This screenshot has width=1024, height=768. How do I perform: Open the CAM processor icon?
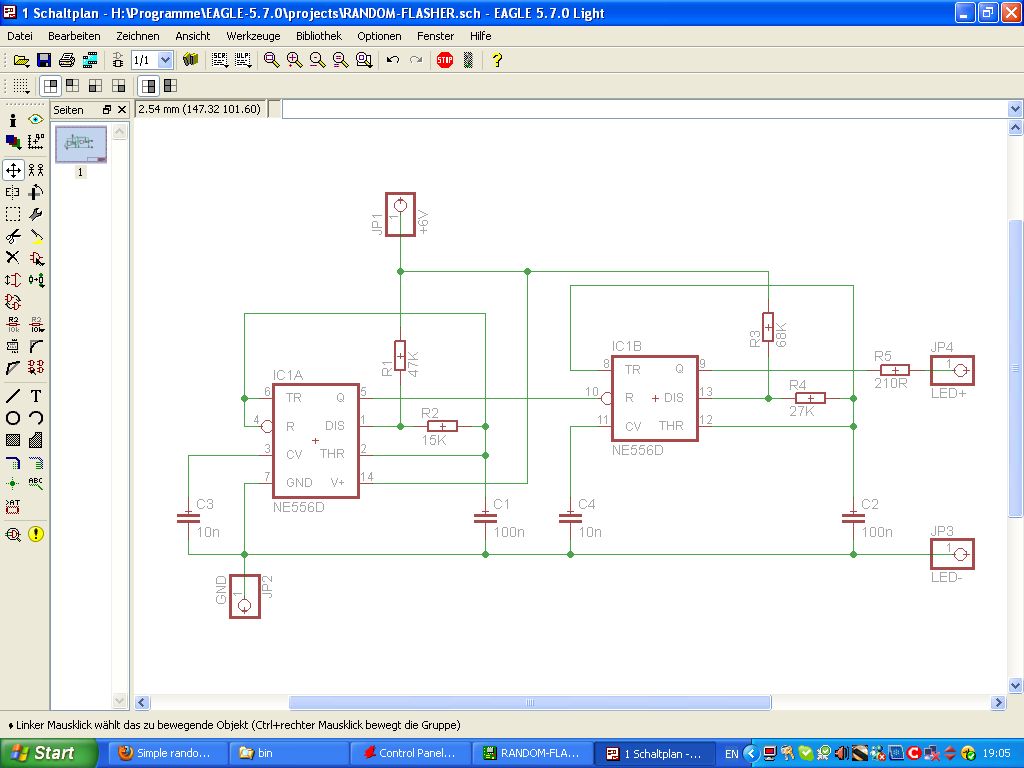[x=90, y=60]
